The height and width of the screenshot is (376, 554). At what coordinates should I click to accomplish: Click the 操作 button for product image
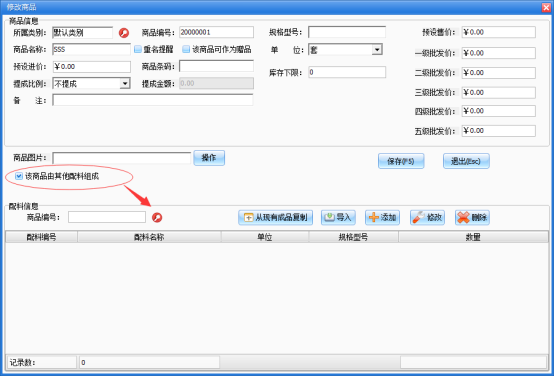(x=209, y=158)
